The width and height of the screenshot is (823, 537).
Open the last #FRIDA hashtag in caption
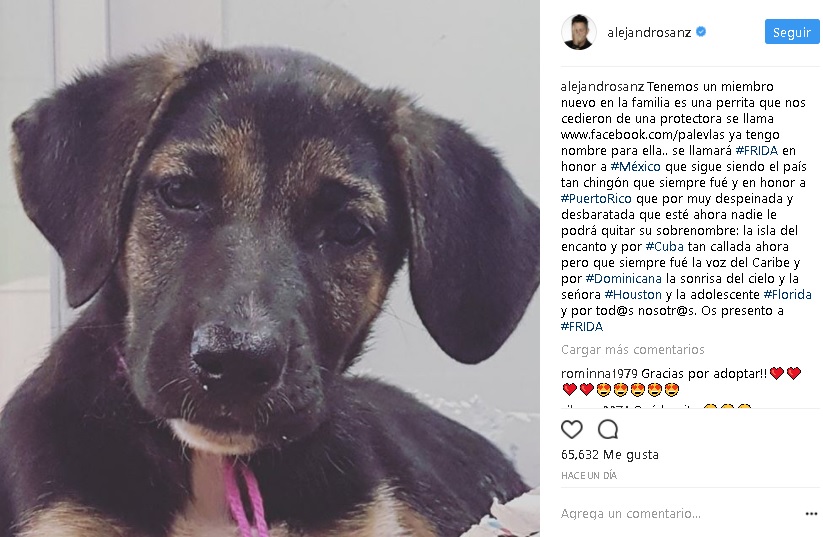pyautogui.click(x=582, y=327)
